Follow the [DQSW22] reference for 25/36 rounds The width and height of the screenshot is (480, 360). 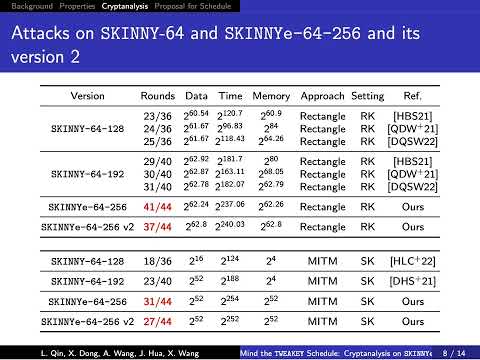point(413,141)
